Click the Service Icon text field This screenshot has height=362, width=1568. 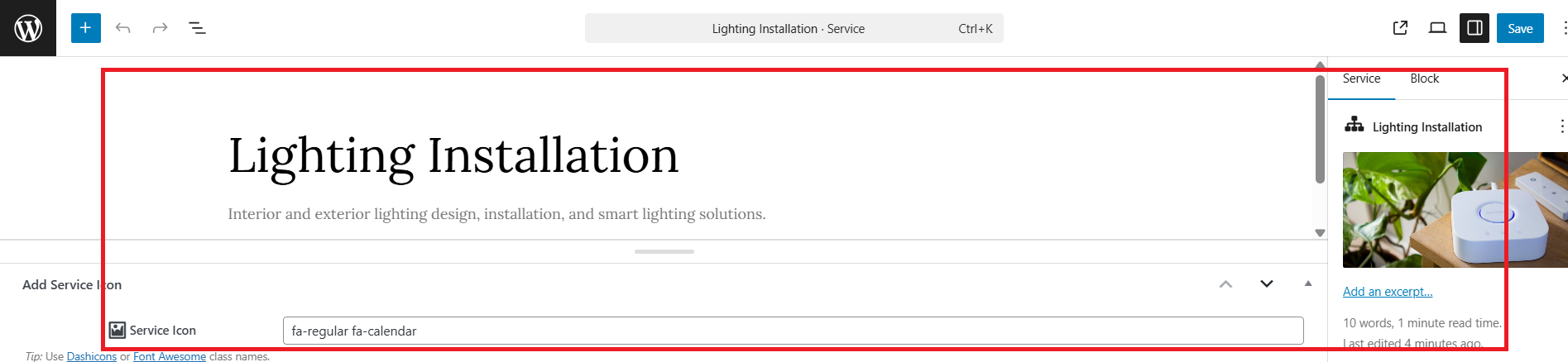[793, 331]
